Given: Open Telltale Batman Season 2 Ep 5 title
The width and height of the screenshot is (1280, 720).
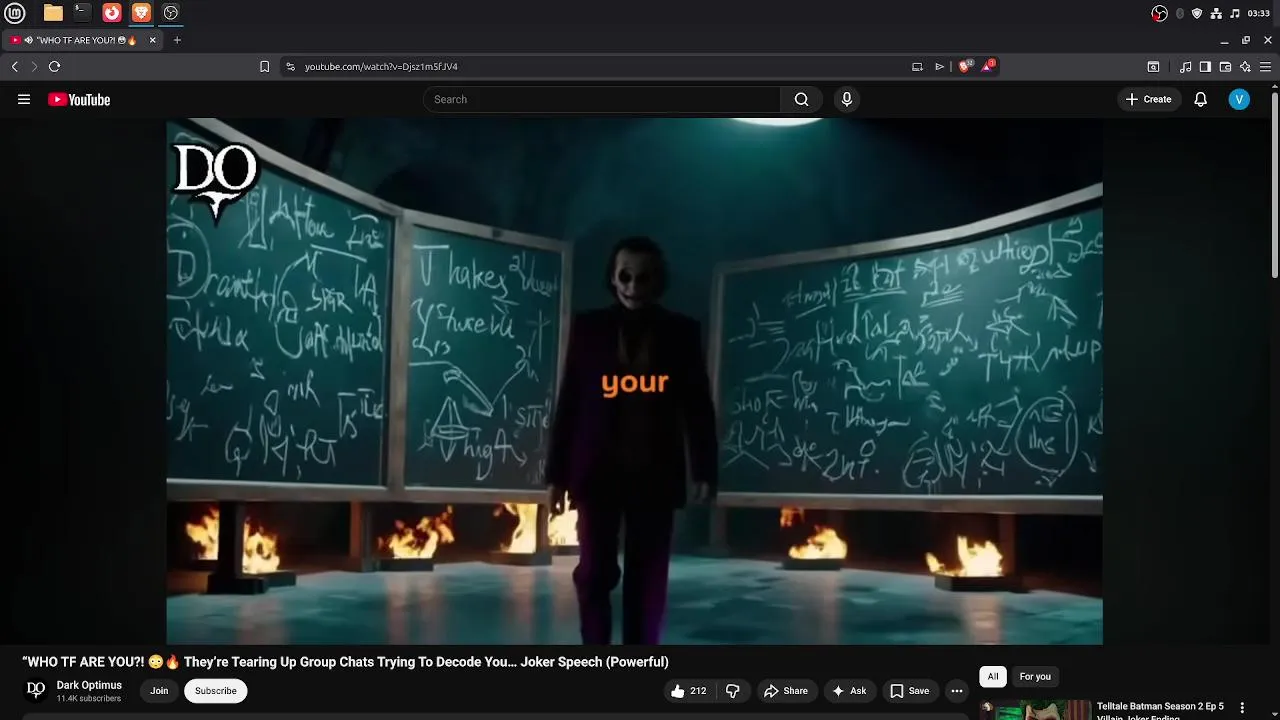Looking at the screenshot, I should click(1160, 709).
